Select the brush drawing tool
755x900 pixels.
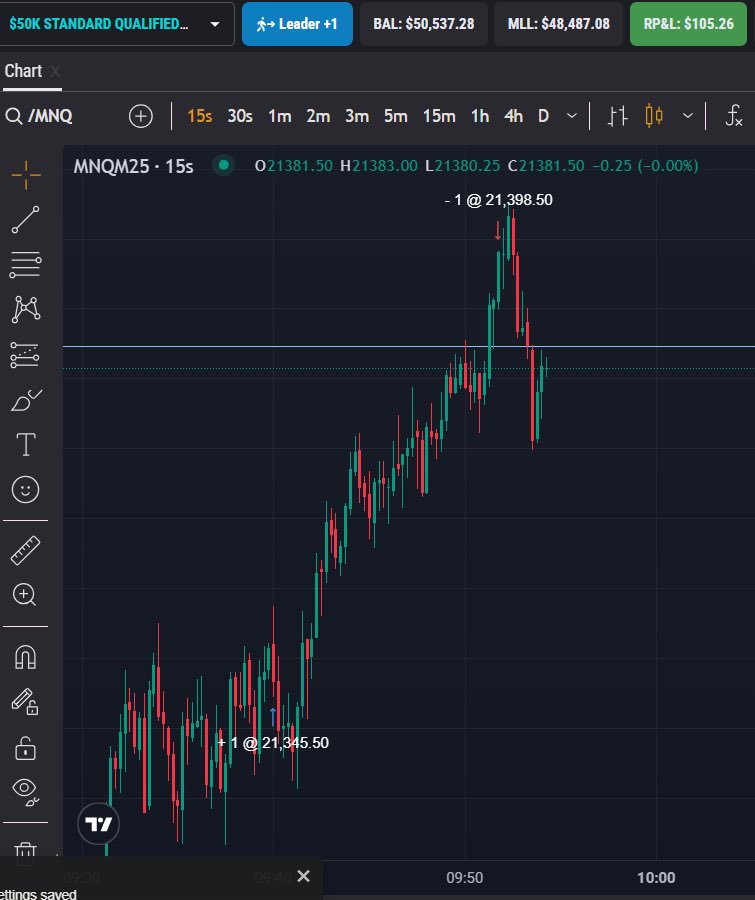click(x=26, y=400)
